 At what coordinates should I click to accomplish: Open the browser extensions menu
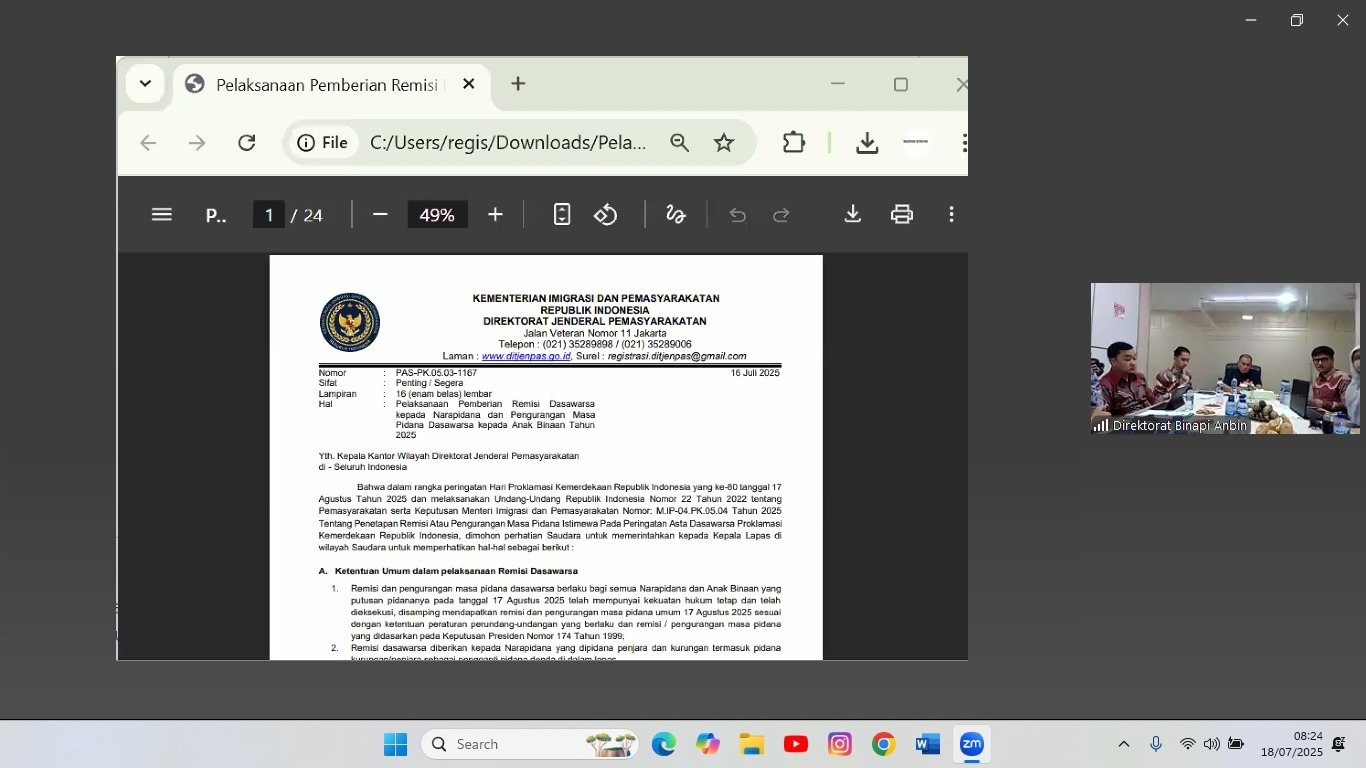[794, 143]
